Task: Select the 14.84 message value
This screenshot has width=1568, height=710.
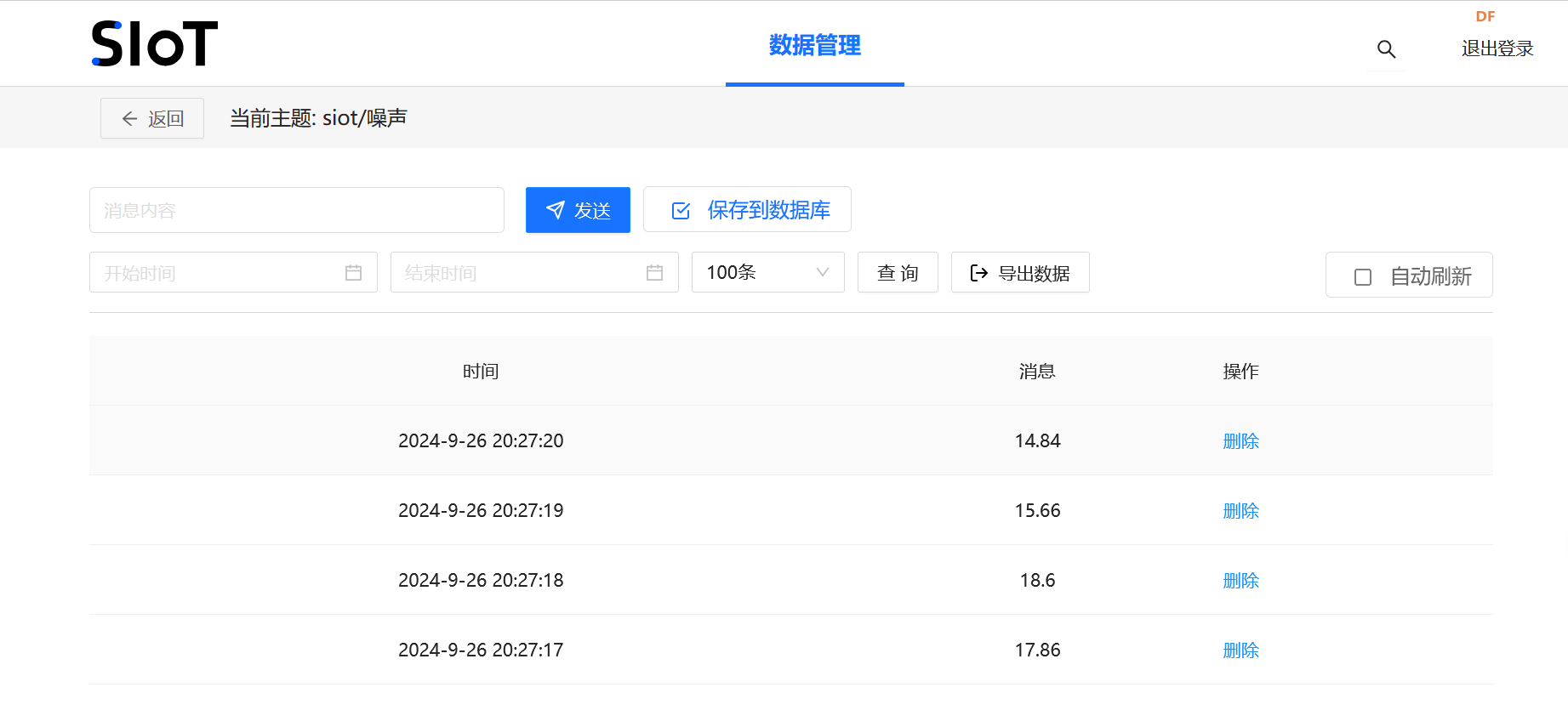Action: tap(1037, 440)
